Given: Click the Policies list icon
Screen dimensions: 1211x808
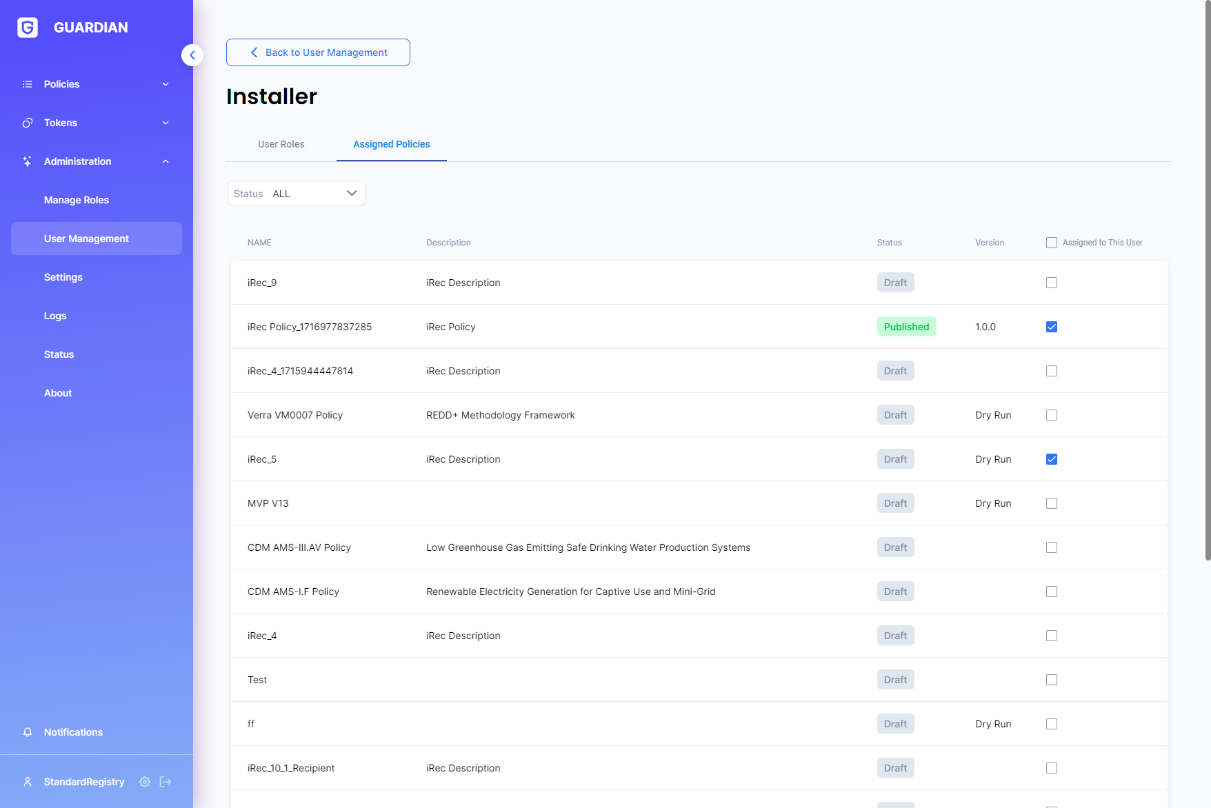Looking at the screenshot, I should click(x=28, y=84).
